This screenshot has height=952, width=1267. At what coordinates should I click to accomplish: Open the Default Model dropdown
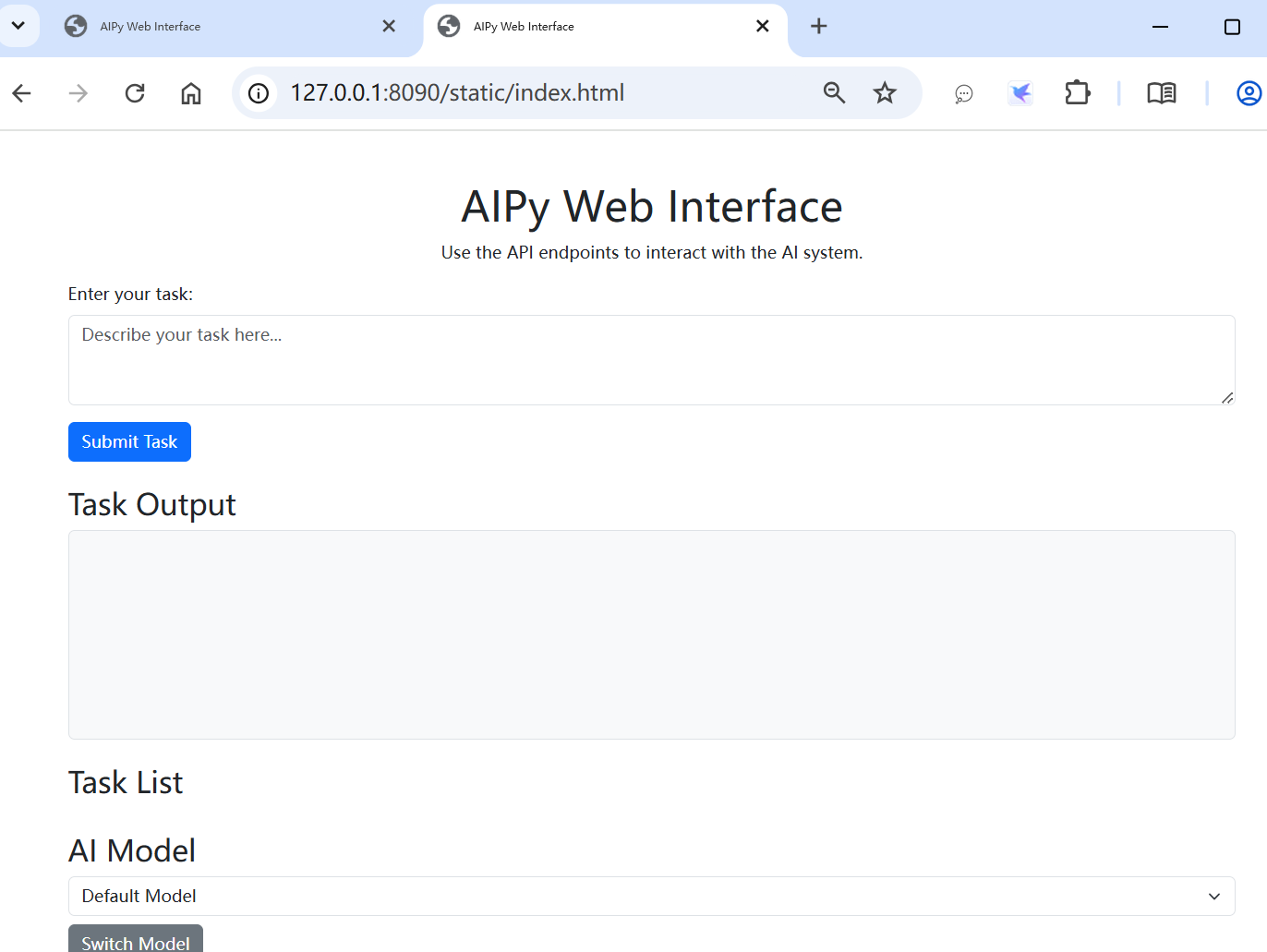point(651,897)
